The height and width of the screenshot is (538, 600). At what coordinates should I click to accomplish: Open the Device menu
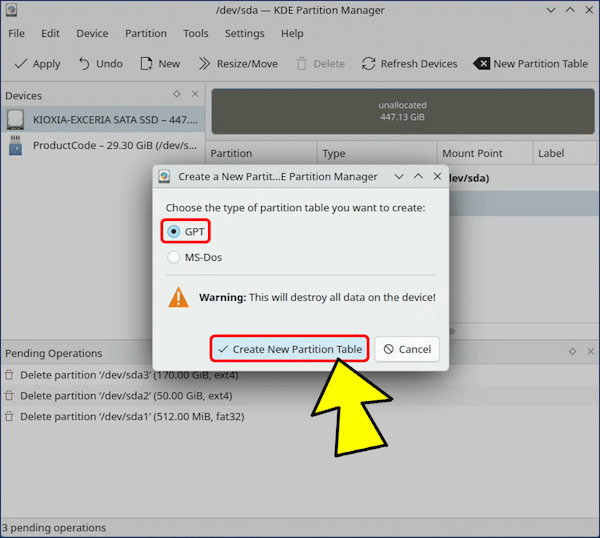click(92, 33)
